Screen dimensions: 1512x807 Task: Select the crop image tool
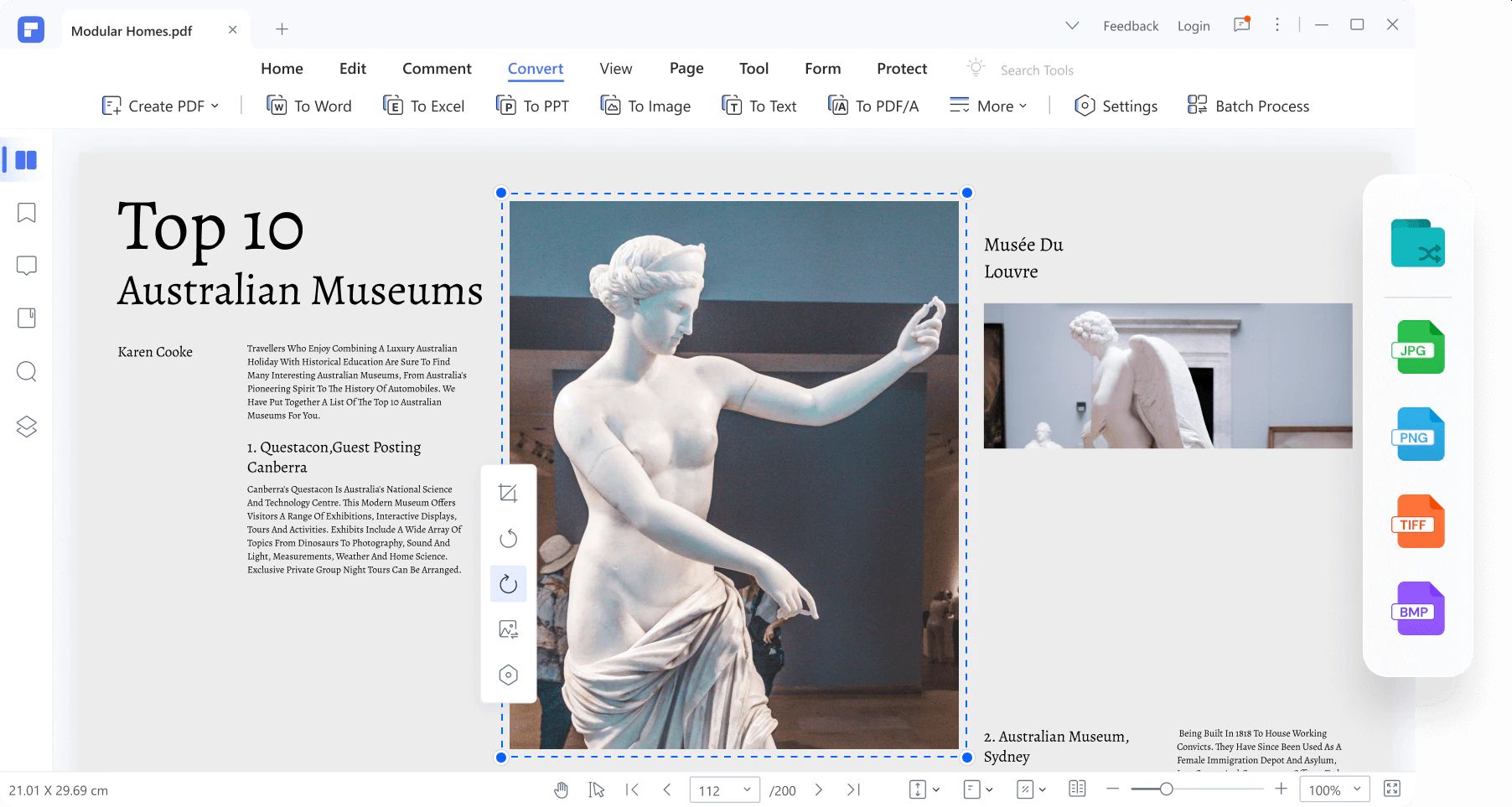point(508,494)
